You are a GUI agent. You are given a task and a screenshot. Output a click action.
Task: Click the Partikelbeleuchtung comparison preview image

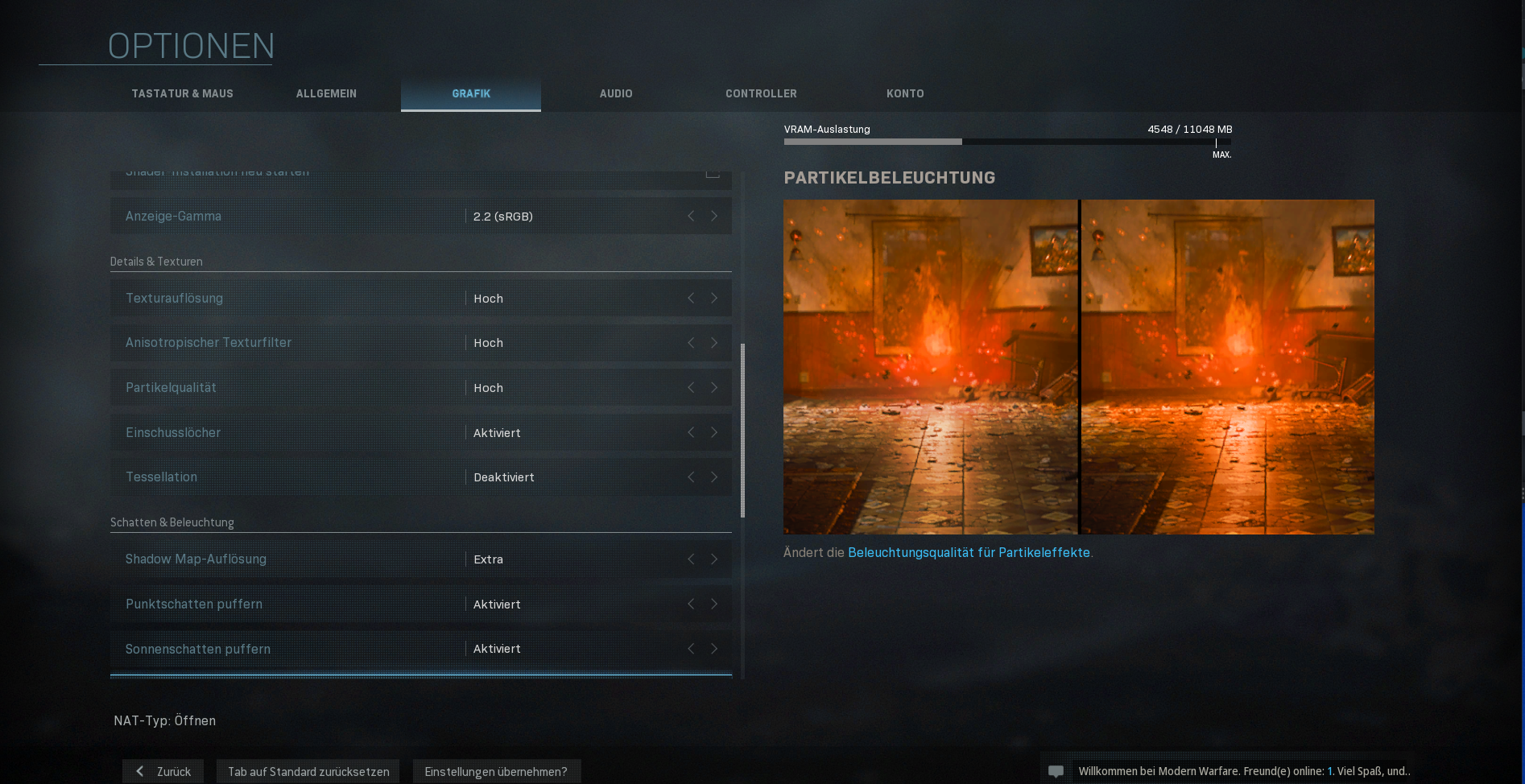point(1079,367)
